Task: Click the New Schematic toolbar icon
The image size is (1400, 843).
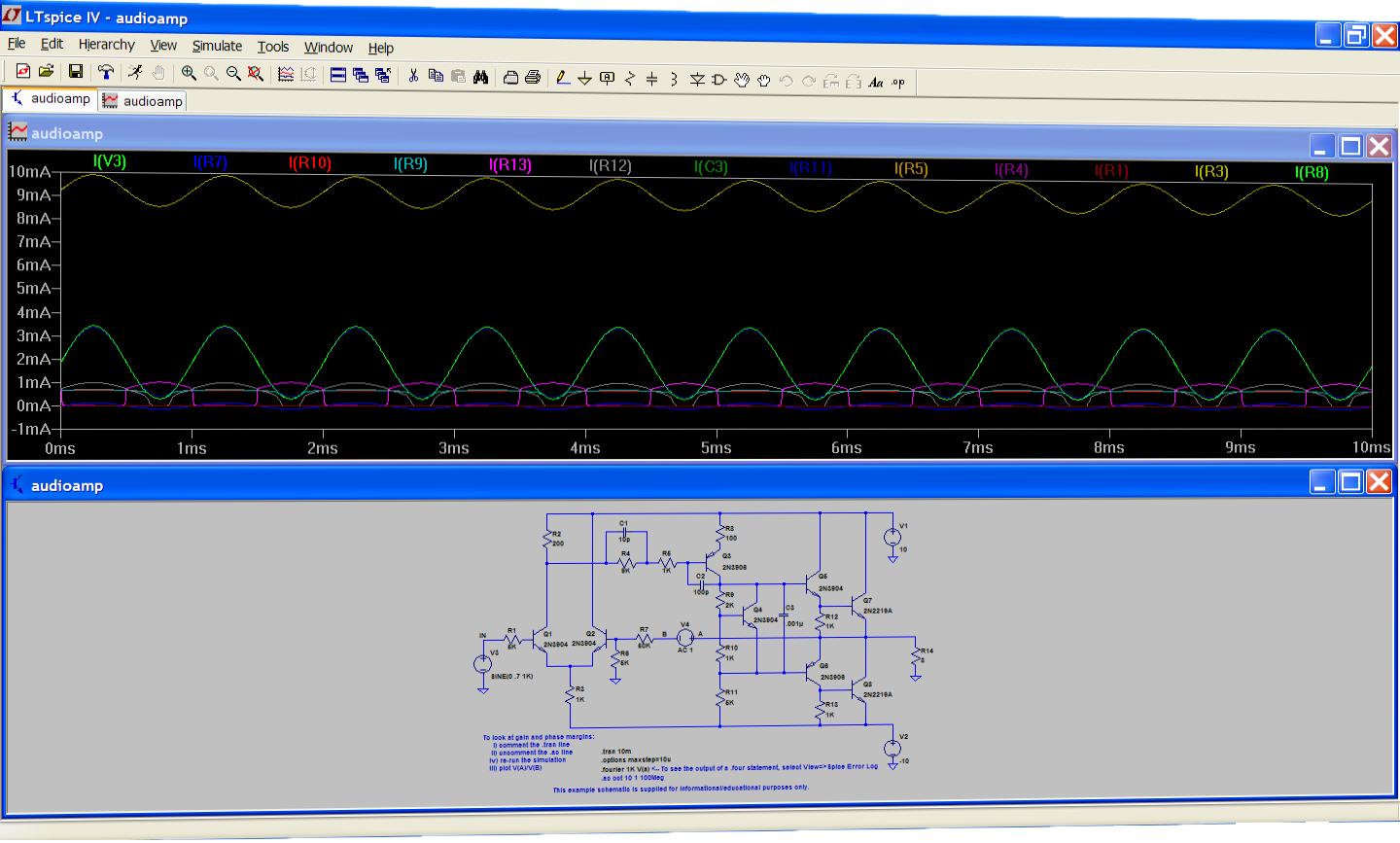Action: [23, 72]
